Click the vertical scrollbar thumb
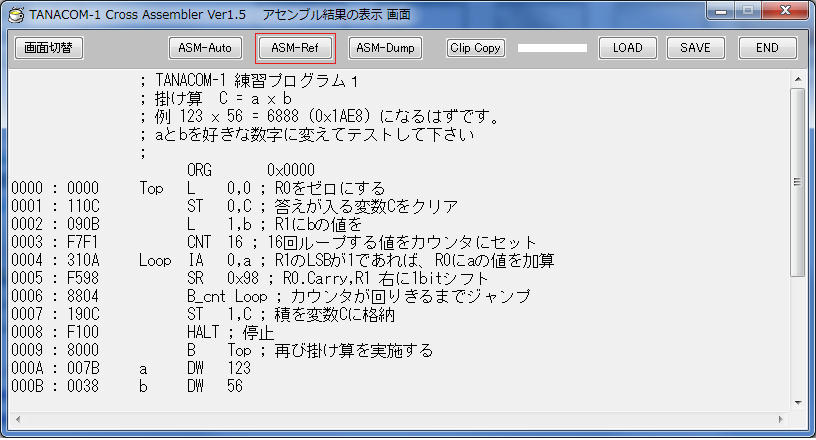The width and height of the screenshot is (816, 440). click(x=798, y=182)
